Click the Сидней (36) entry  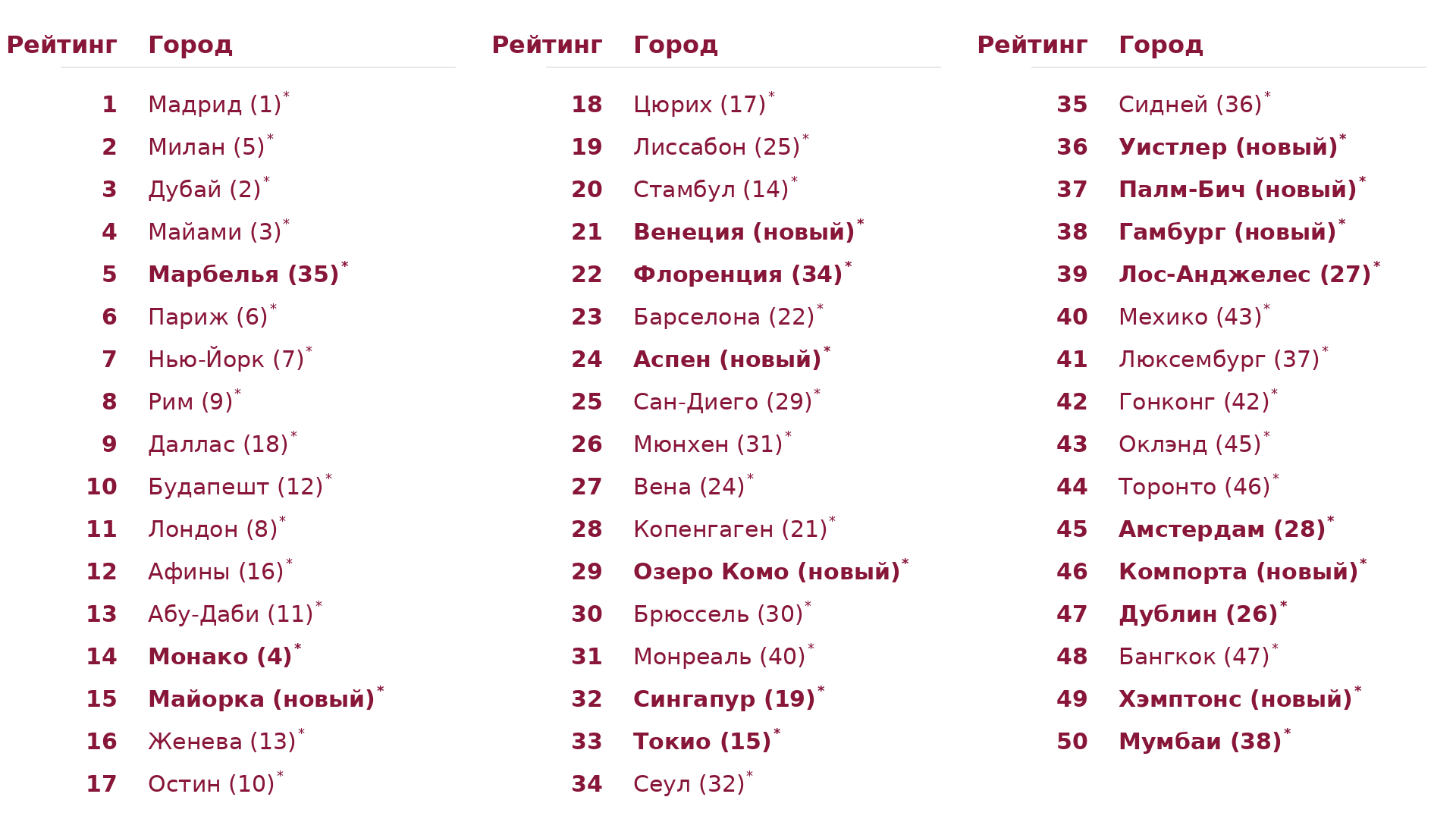pos(1190,105)
